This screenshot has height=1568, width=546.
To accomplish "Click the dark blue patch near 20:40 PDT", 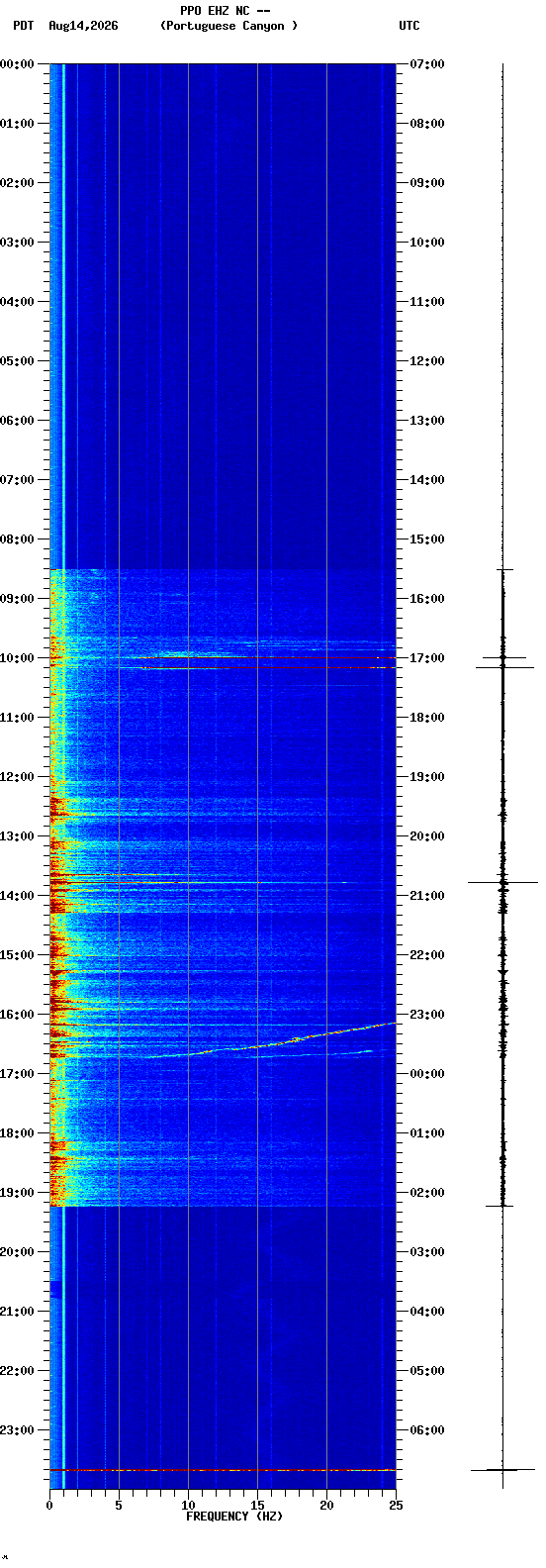I will point(55,1289).
